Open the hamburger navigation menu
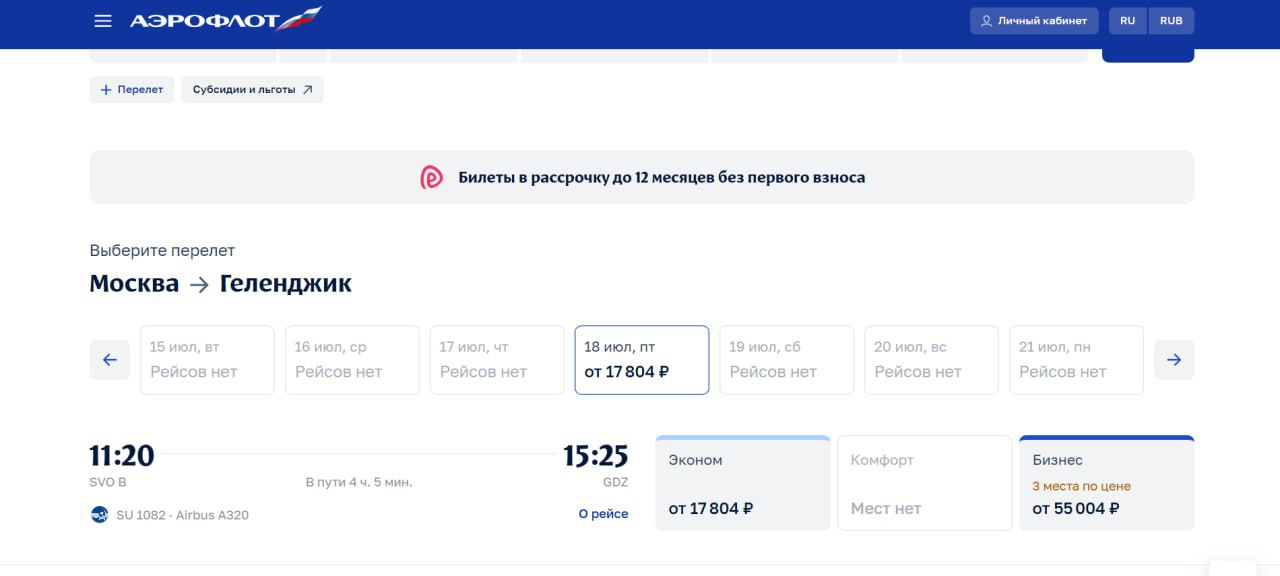The image size is (1280, 576). tap(103, 21)
